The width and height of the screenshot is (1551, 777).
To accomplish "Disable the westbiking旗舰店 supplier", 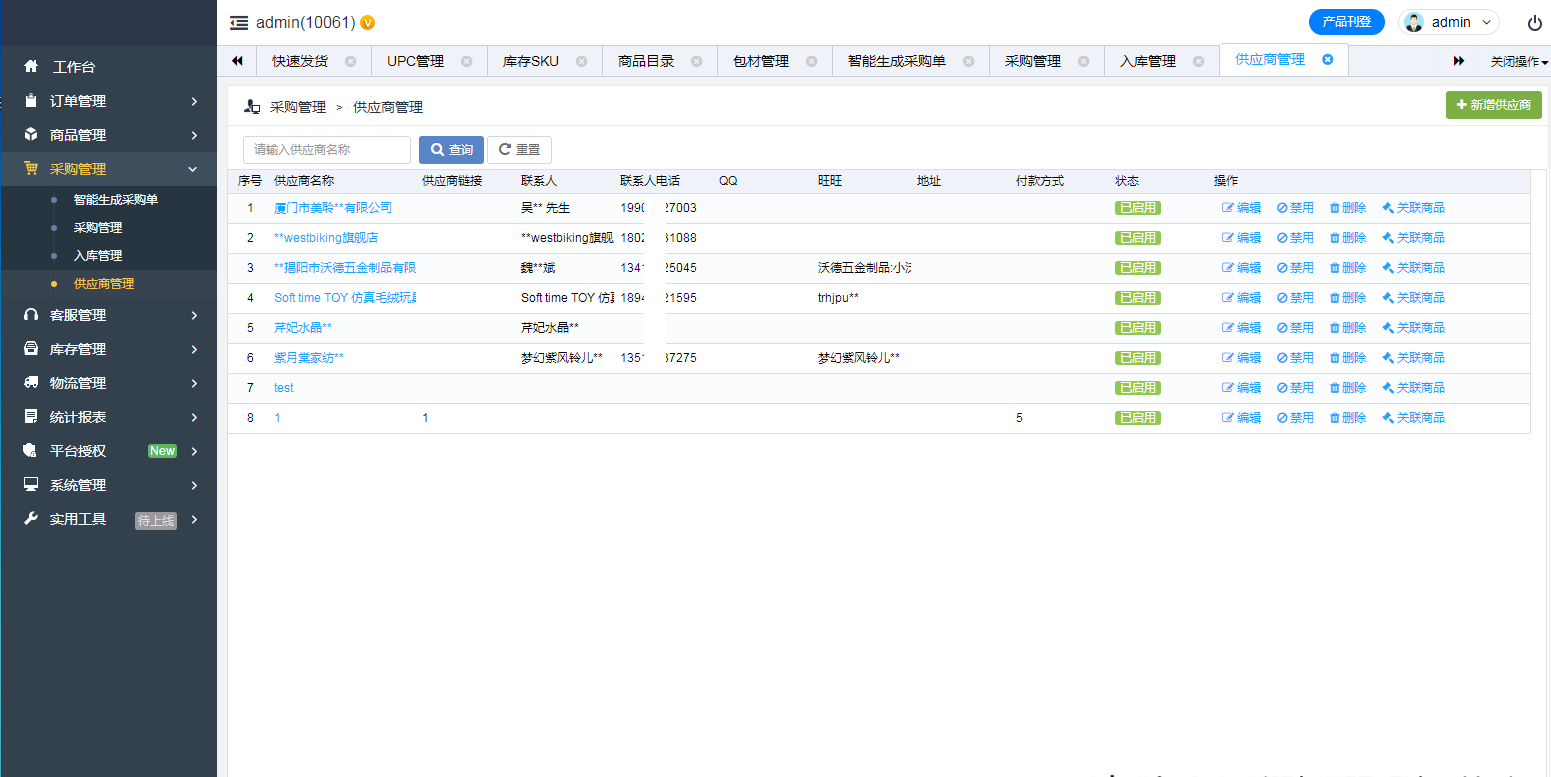I will [x=1295, y=238].
